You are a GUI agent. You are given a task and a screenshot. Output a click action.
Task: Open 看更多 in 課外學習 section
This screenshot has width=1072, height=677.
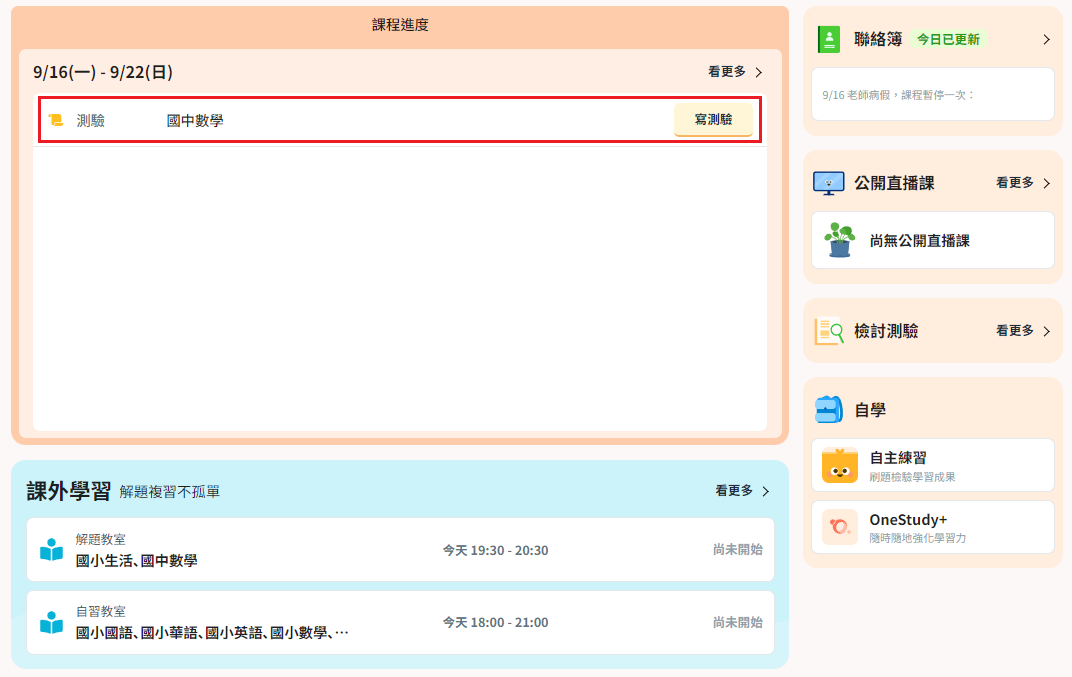[x=734, y=490]
